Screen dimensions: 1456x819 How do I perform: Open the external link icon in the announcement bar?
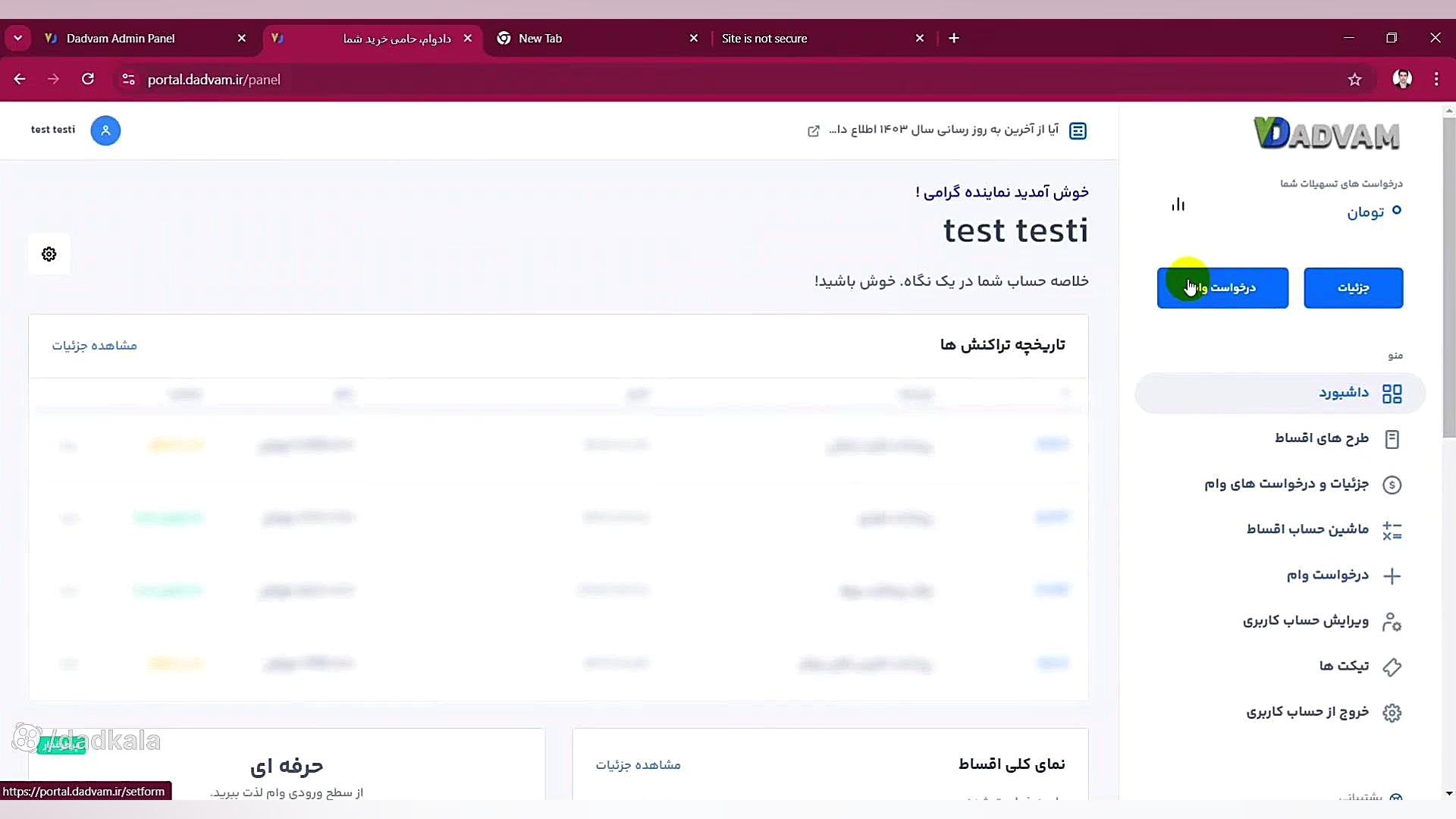click(x=814, y=130)
